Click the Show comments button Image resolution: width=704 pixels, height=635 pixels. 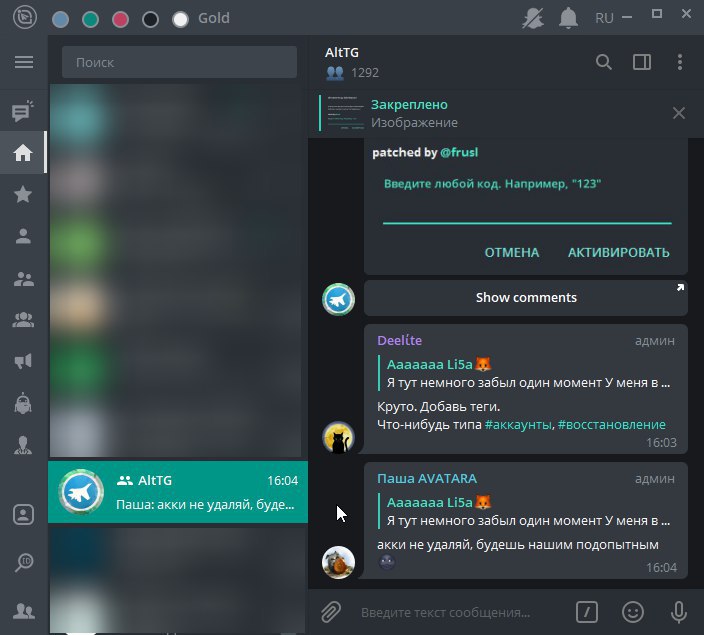pyautogui.click(x=526, y=298)
